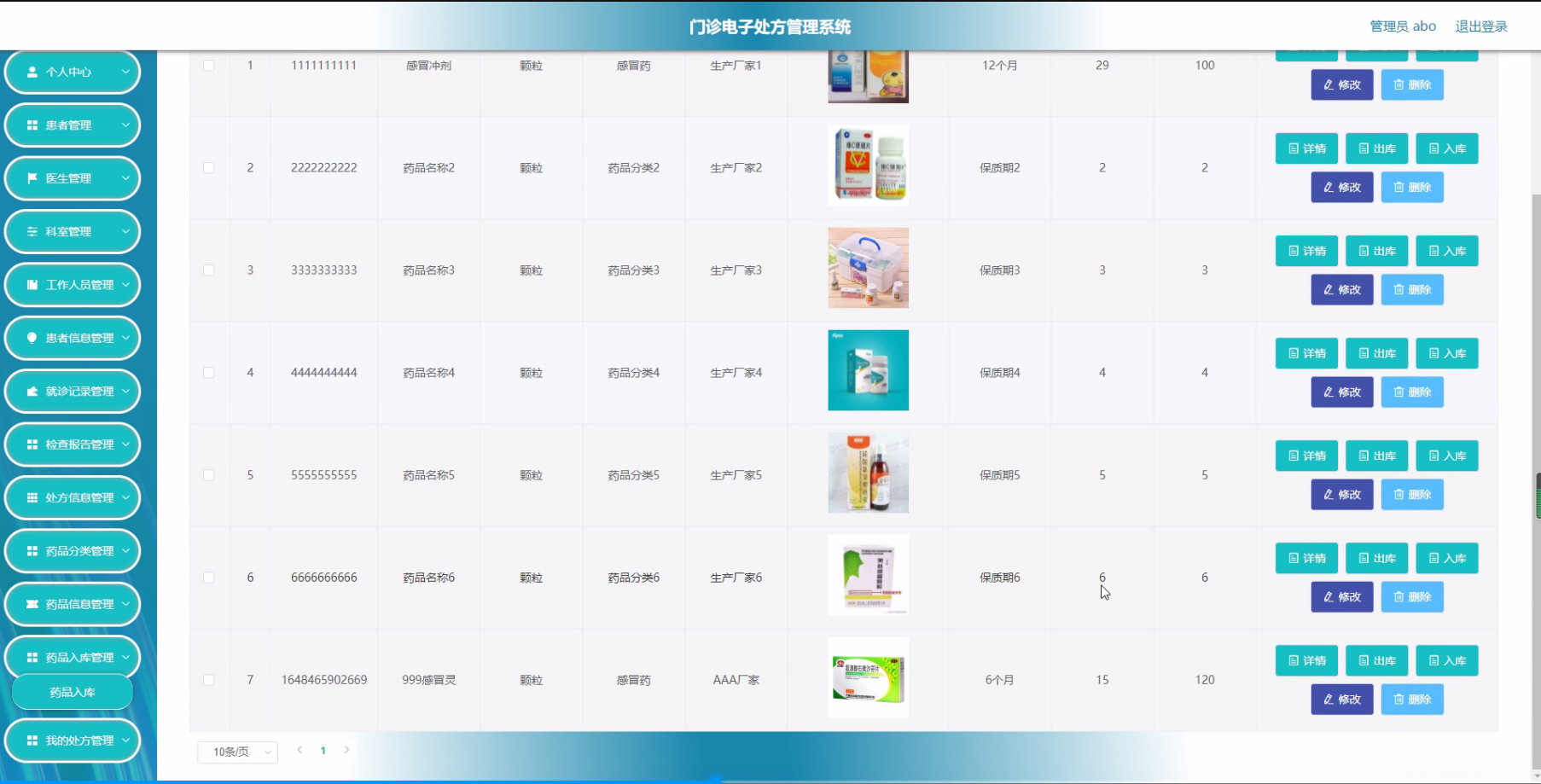Open the 我的处方管理 menu
The width and height of the screenshot is (1541, 784).
pyautogui.click(x=73, y=740)
